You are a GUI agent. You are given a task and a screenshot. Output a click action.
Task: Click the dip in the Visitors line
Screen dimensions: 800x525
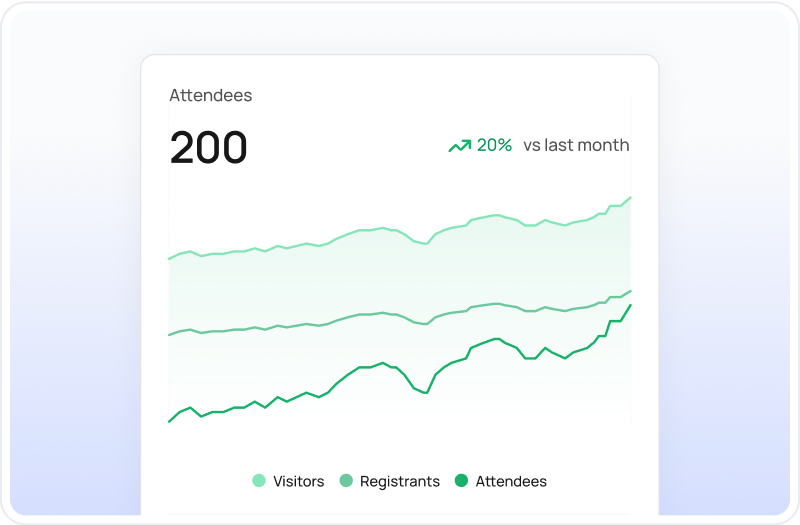[426, 243]
